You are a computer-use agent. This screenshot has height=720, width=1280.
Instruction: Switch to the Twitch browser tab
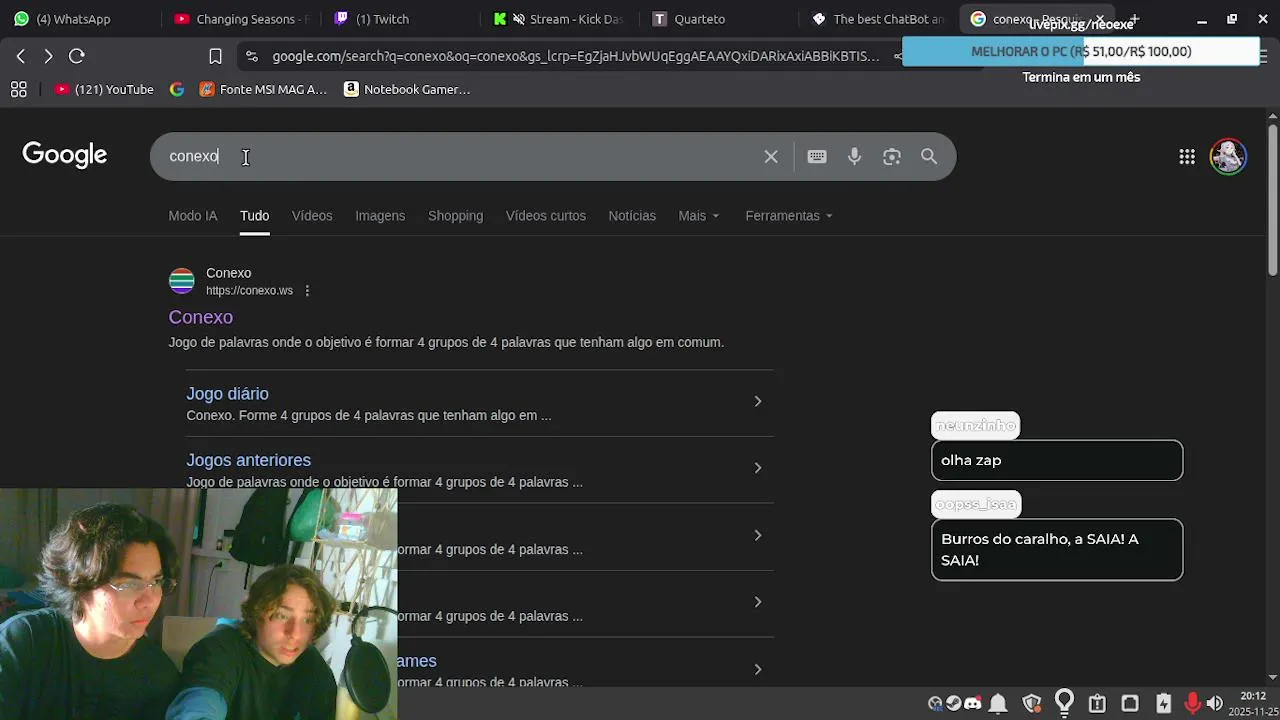[x=400, y=19]
